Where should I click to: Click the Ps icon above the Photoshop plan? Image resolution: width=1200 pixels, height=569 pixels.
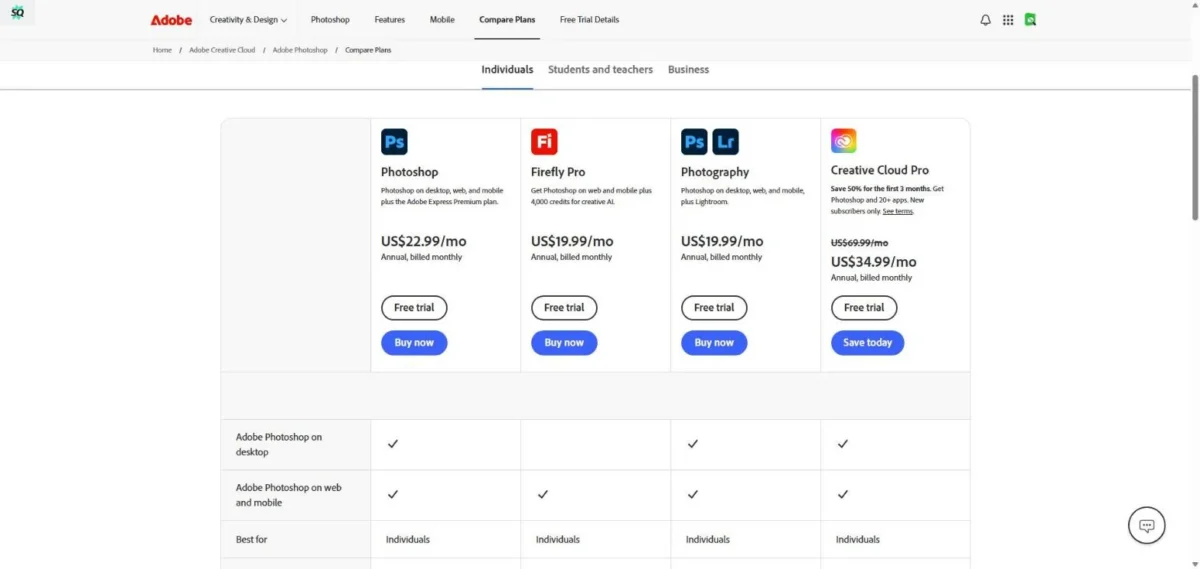click(394, 142)
